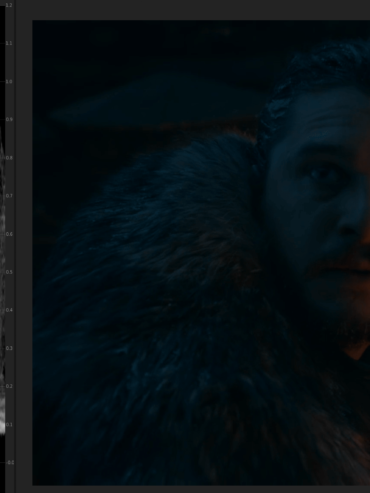Screen dimensions: 370x493
Task: Click the 0.2 waveform scale label
Action: coord(9,386)
